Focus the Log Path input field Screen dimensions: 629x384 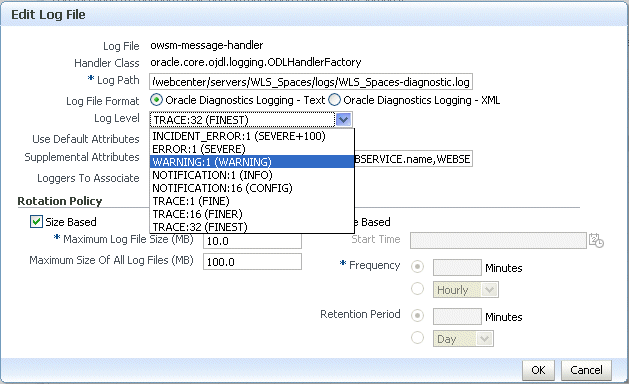tap(311, 82)
